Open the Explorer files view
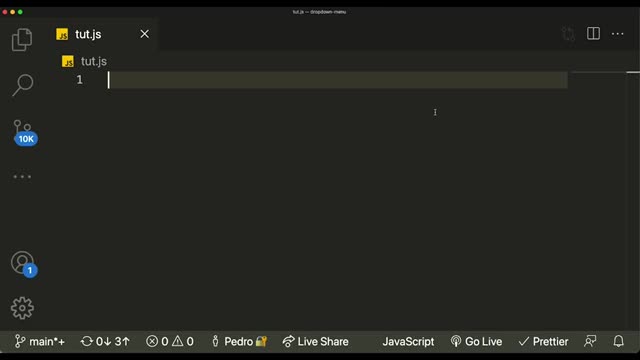 click(22, 40)
